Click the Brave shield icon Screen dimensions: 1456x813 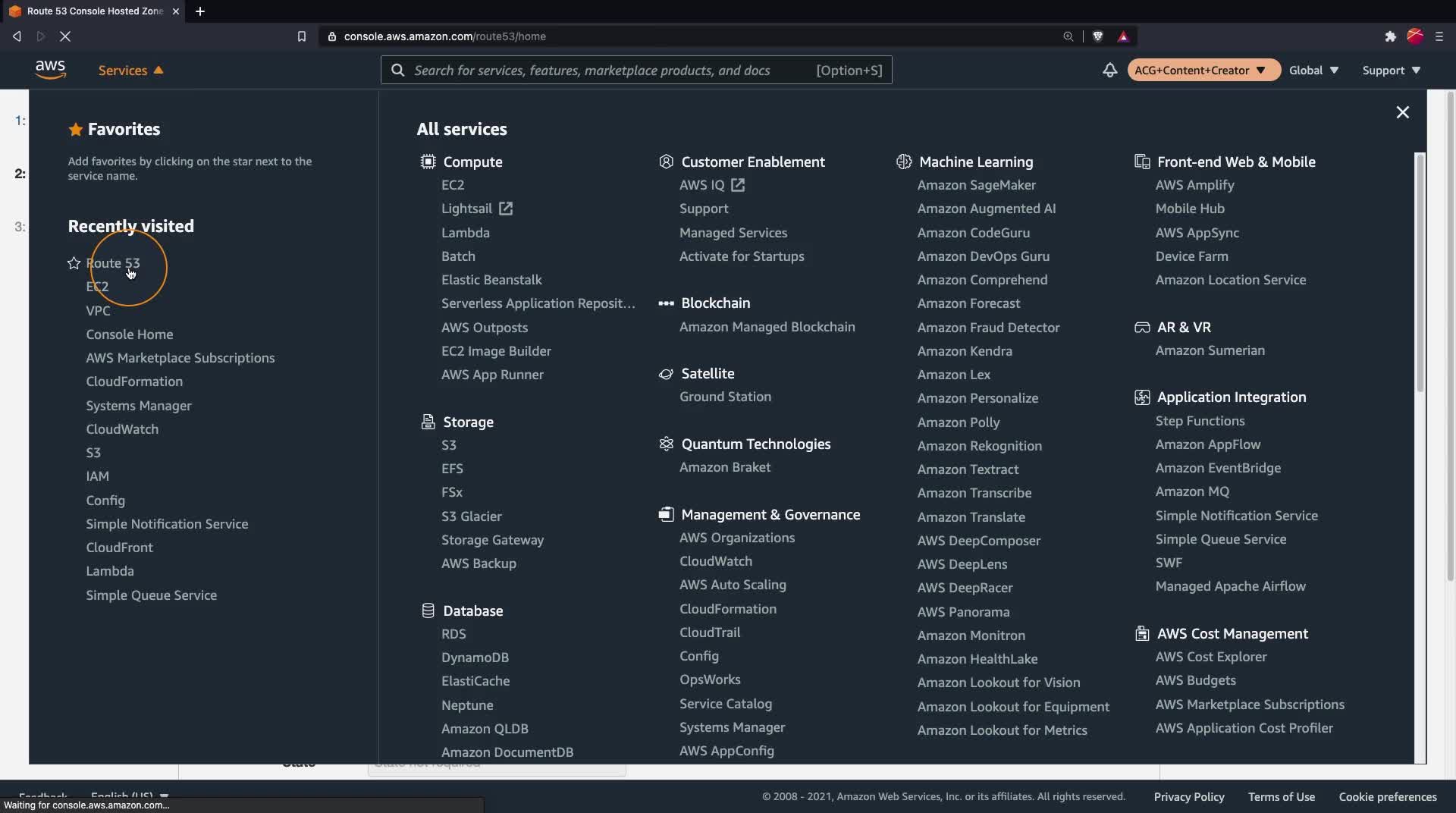(x=1097, y=36)
